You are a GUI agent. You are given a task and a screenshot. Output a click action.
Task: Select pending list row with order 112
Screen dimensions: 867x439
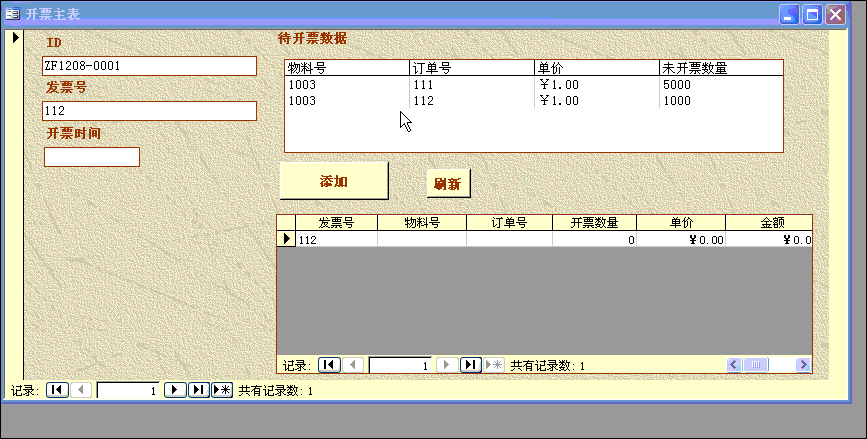pos(534,101)
